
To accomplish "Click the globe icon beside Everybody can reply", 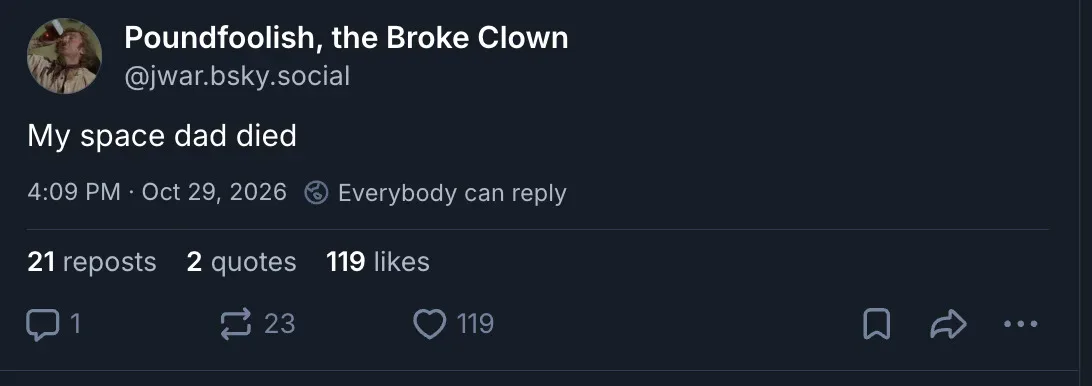I will point(316,192).
